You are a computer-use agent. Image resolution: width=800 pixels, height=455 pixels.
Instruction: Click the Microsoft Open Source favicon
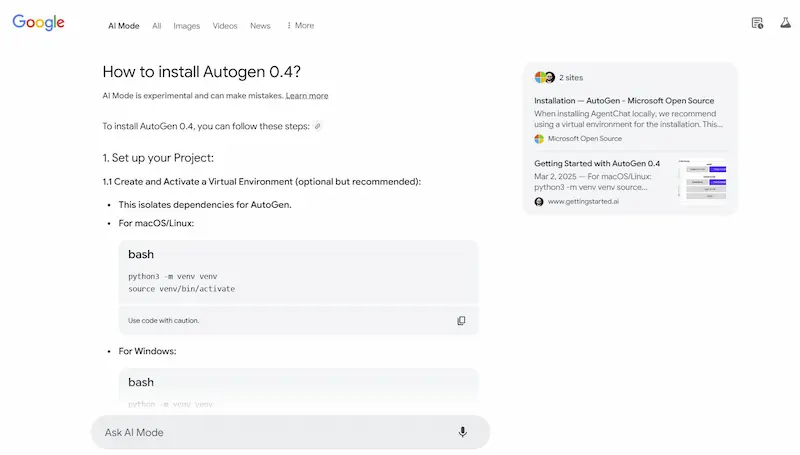(539, 139)
